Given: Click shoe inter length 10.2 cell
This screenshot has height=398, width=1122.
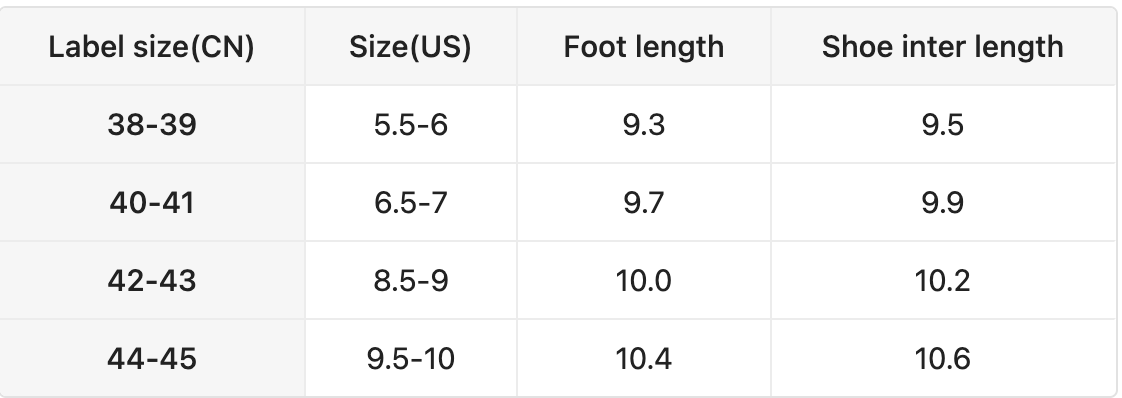Looking at the screenshot, I should click(x=943, y=281).
